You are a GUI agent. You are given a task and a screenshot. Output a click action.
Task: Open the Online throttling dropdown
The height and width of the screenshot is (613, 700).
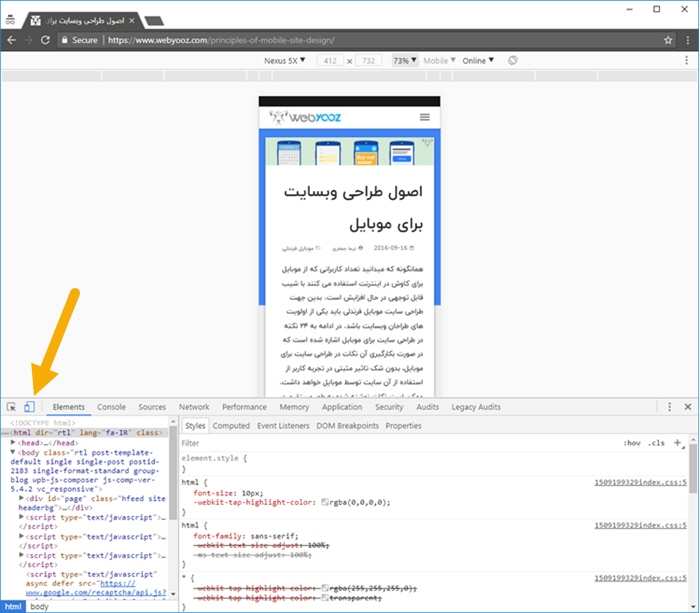478,60
